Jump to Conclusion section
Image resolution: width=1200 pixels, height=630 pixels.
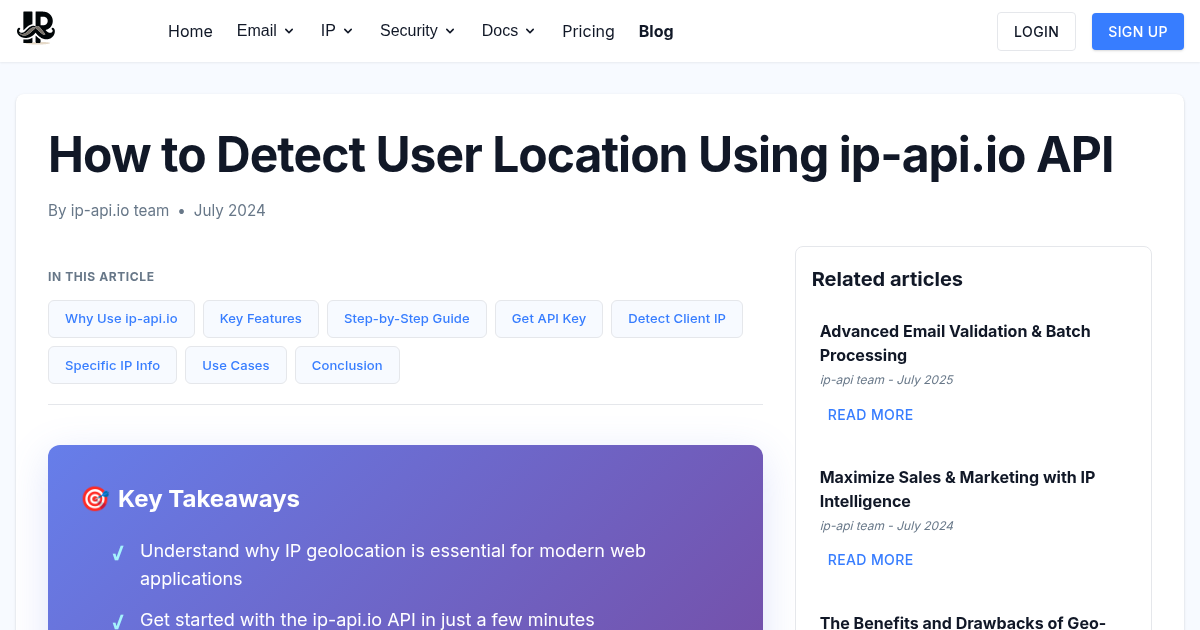point(347,365)
